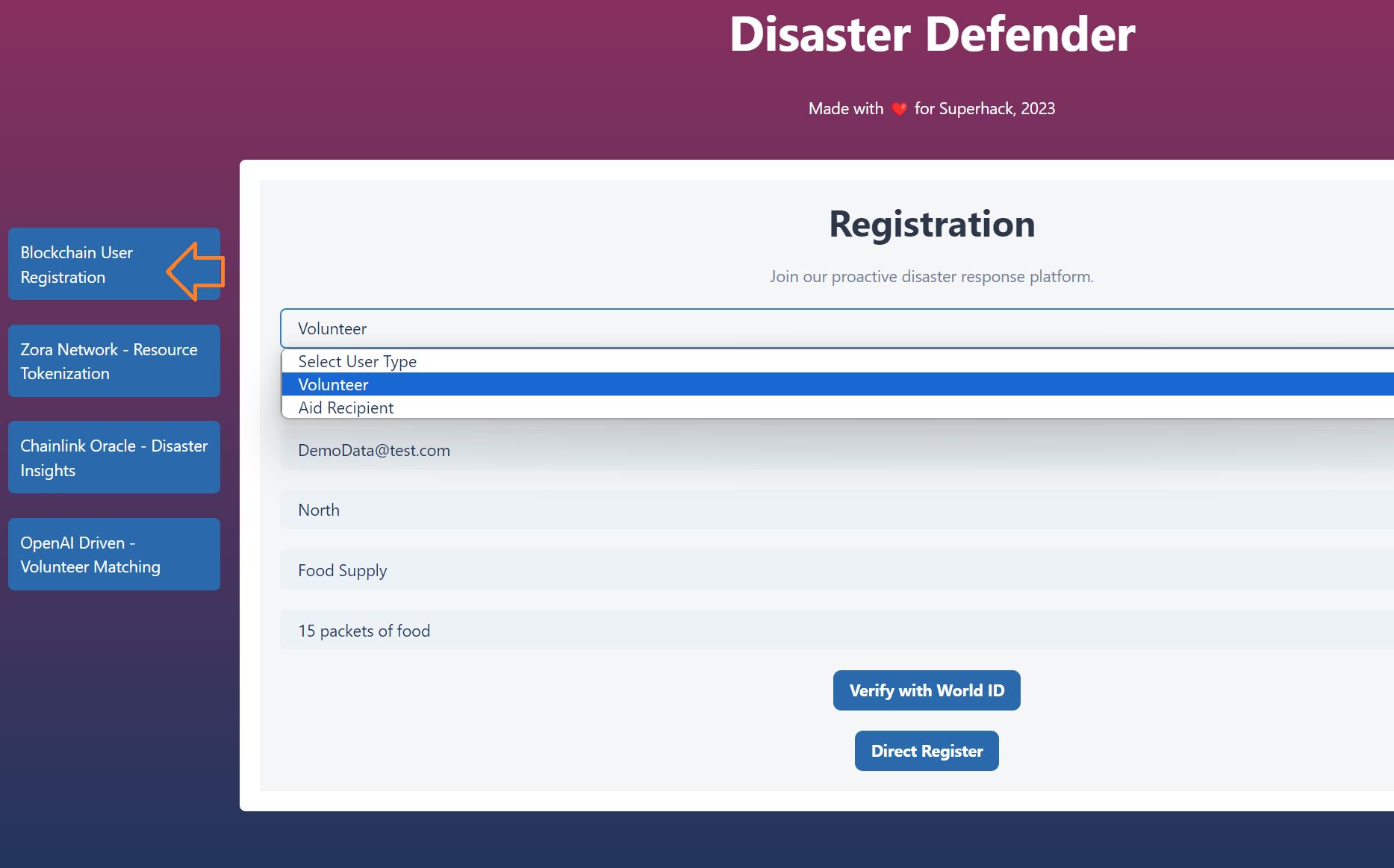Click the North location field

[x=837, y=510]
